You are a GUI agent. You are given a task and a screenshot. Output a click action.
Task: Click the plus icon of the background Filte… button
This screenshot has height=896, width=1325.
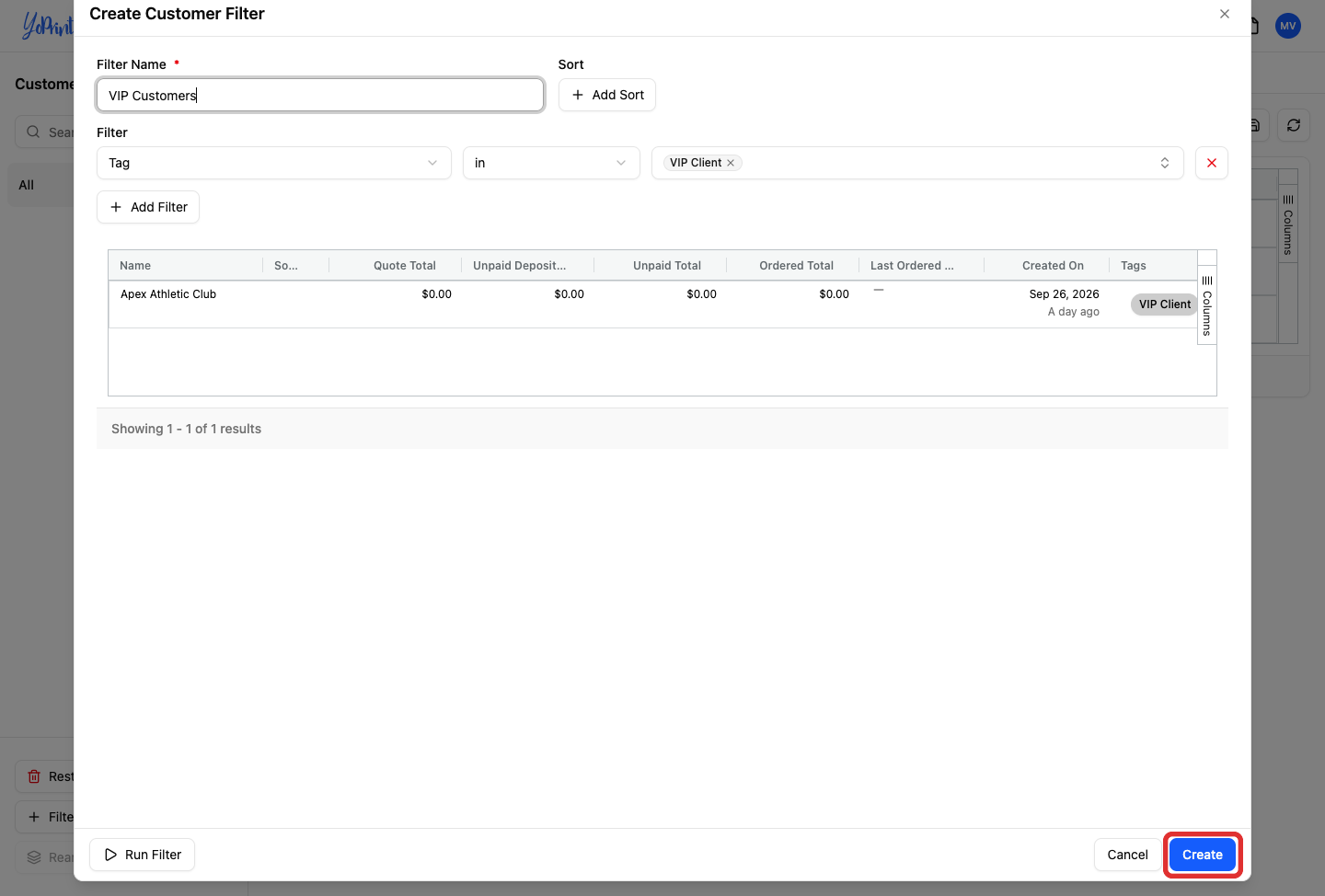pos(34,817)
